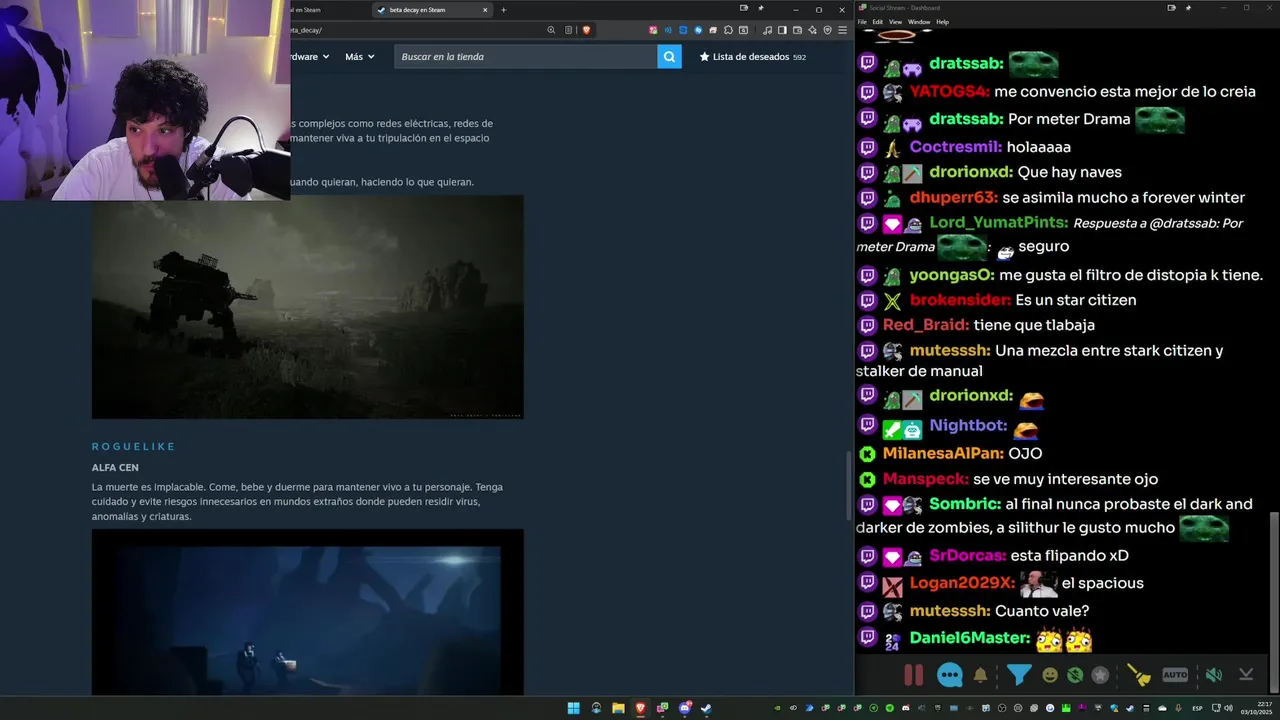Open a new browser tab with plus button

pyautogui.click(x=503, y=10)
